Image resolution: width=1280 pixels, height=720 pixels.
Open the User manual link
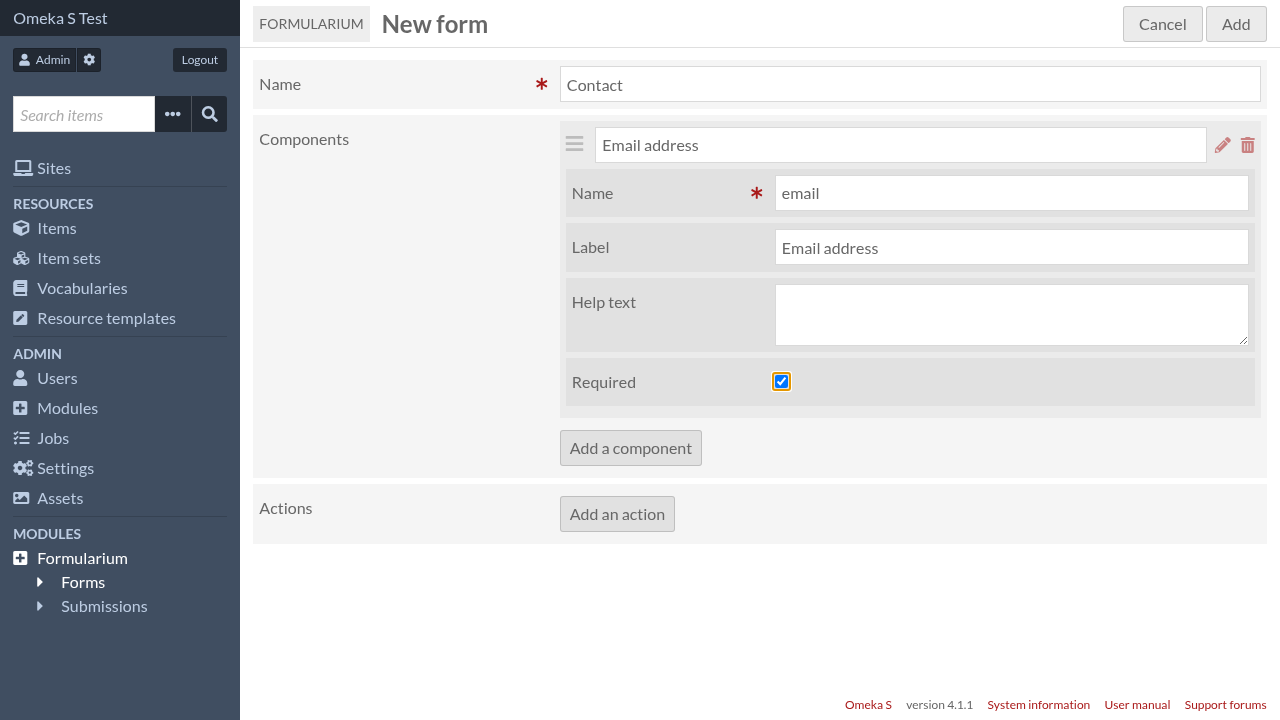[x=1137, y=704]
